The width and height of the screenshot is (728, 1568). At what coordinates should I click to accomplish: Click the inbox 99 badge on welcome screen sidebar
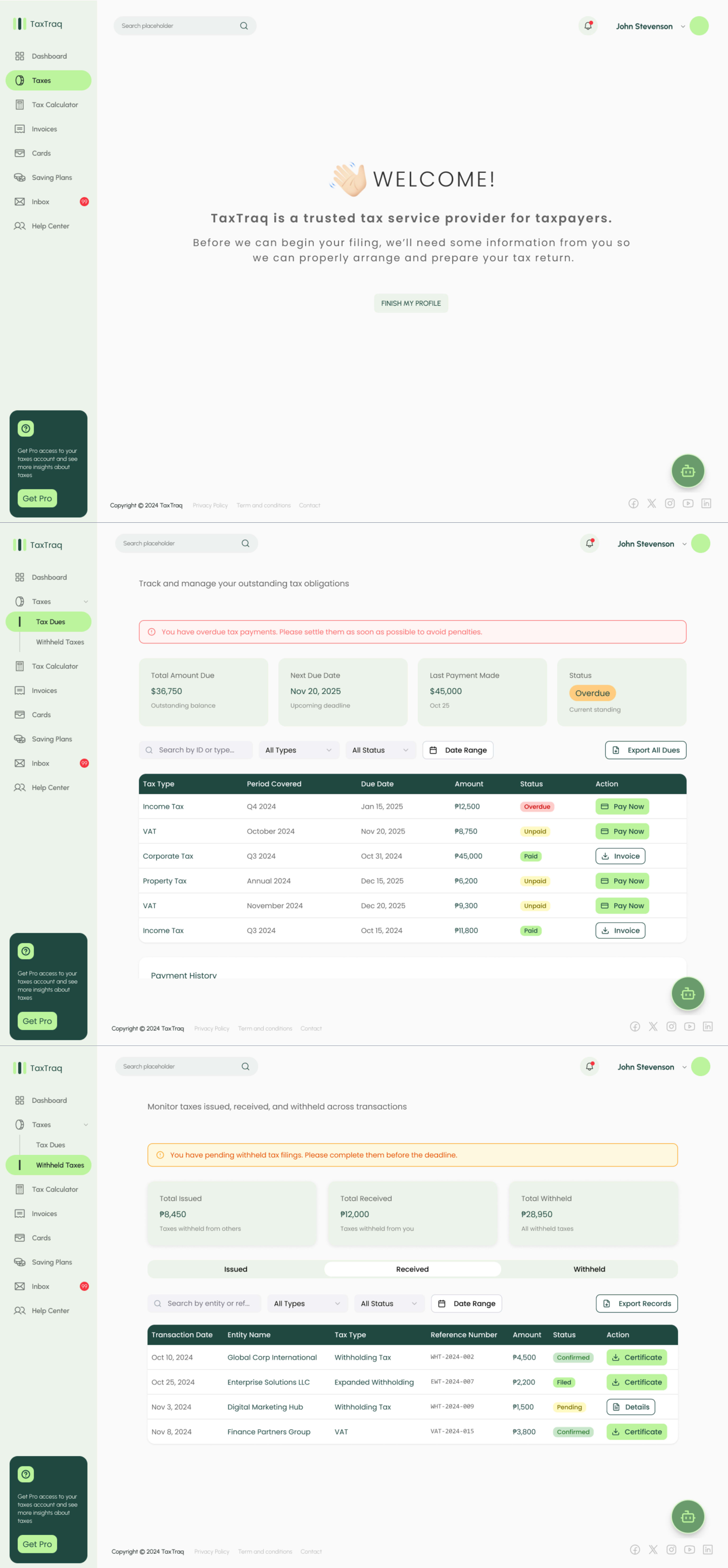point(85,201)
